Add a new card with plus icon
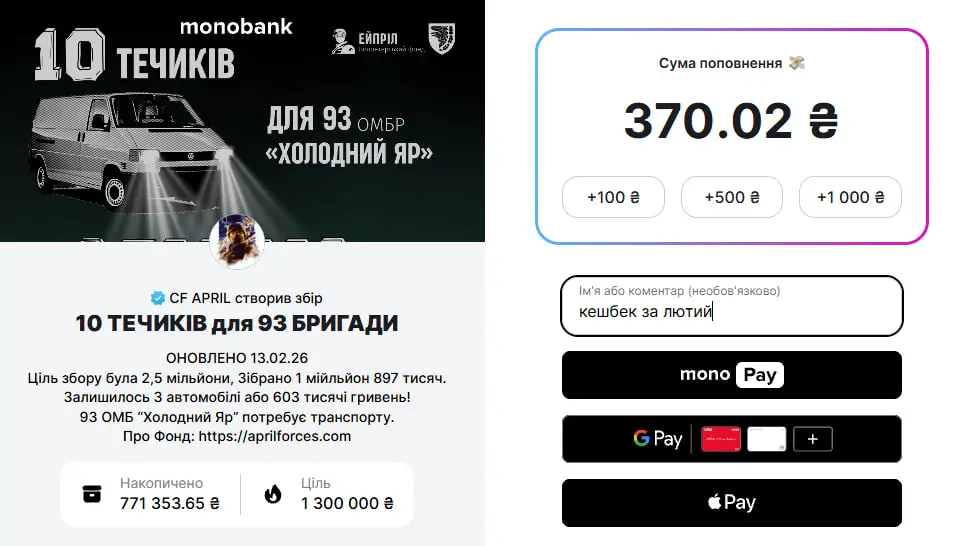Screen dimensions: 962x546 coord(812,439)
